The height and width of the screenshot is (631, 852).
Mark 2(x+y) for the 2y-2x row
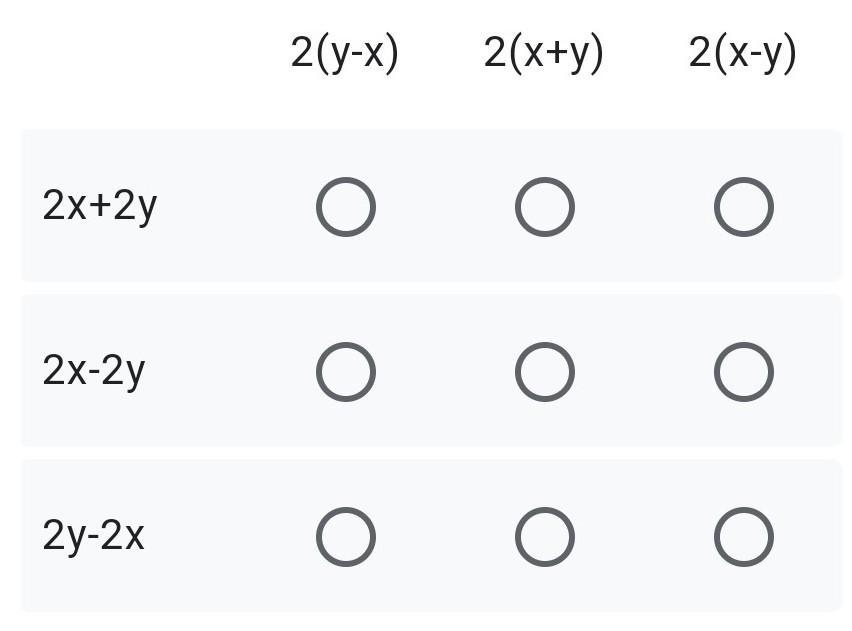(544, 537)
